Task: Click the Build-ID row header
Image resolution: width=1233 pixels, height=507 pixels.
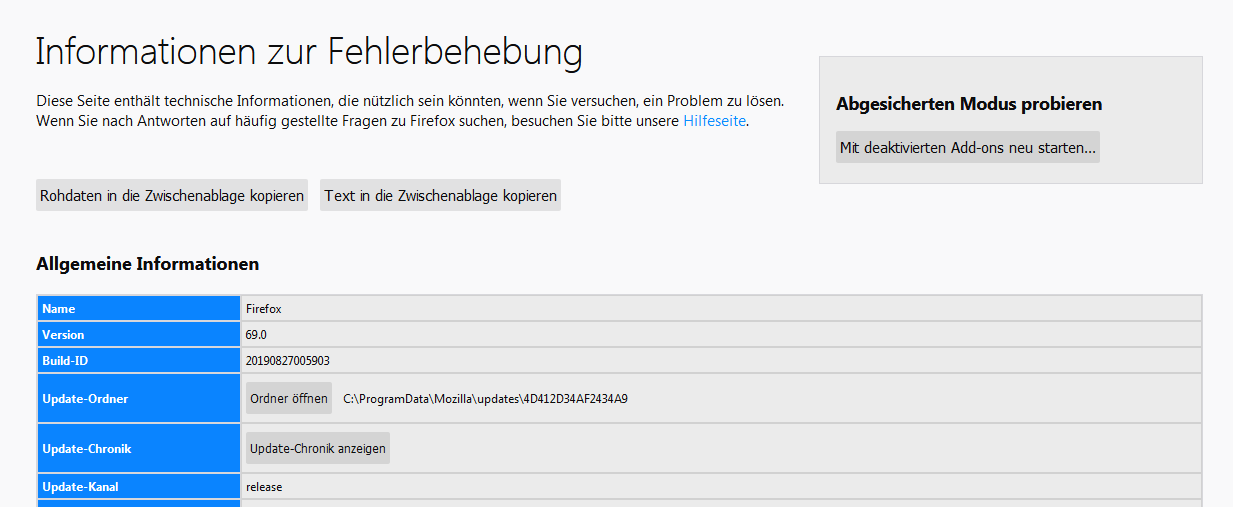Action: click(139, 360)
